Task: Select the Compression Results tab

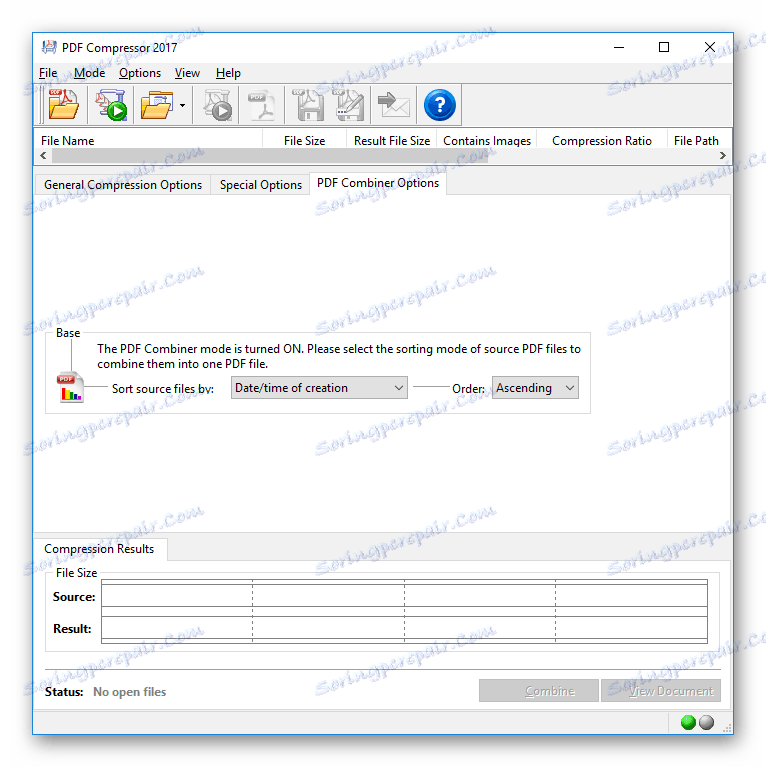Action: click(x=99, y=549)
